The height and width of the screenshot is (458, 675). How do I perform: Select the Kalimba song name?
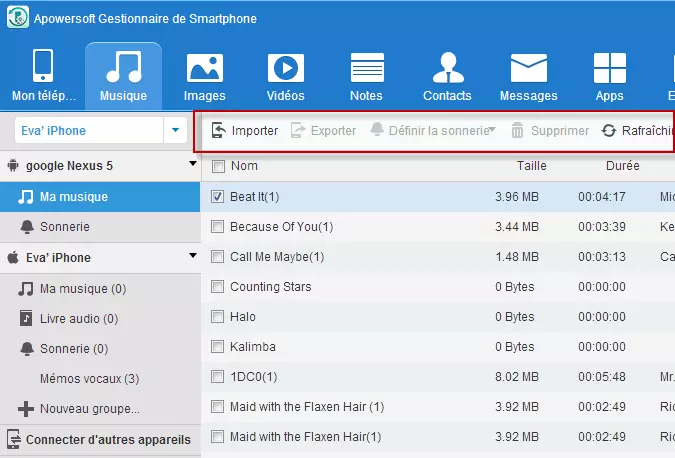point(253,347)
